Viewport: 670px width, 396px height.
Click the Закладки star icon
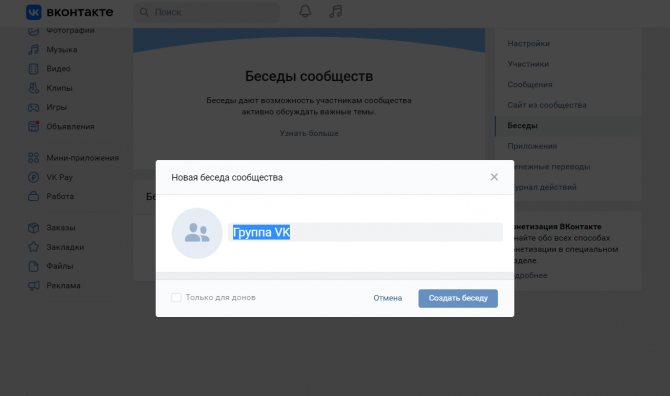click(x=33, y=247)
